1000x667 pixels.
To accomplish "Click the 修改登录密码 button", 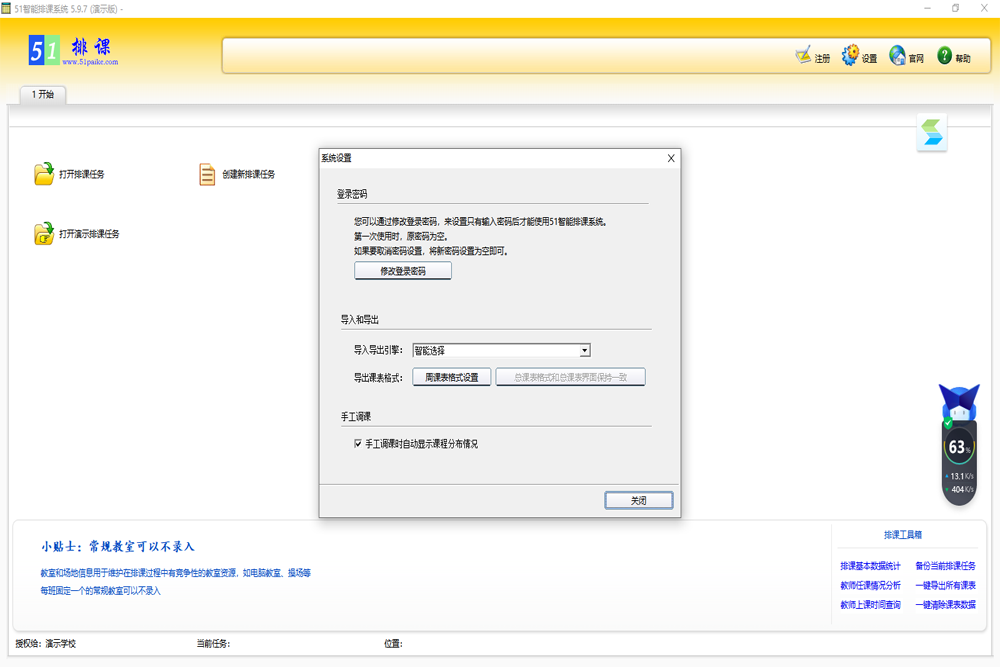I will coord(403,271).
